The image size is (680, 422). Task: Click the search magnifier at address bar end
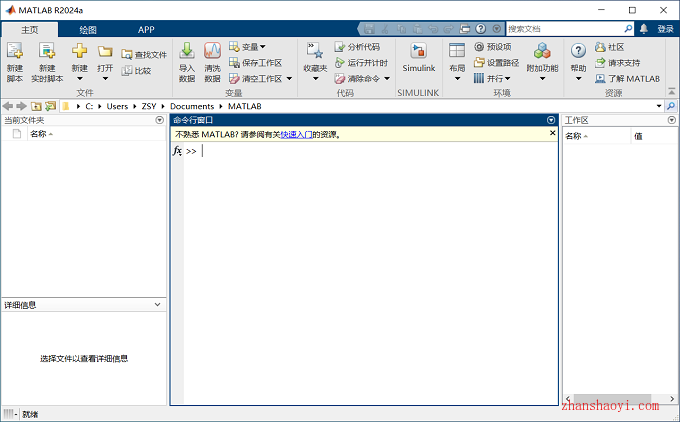671,106
